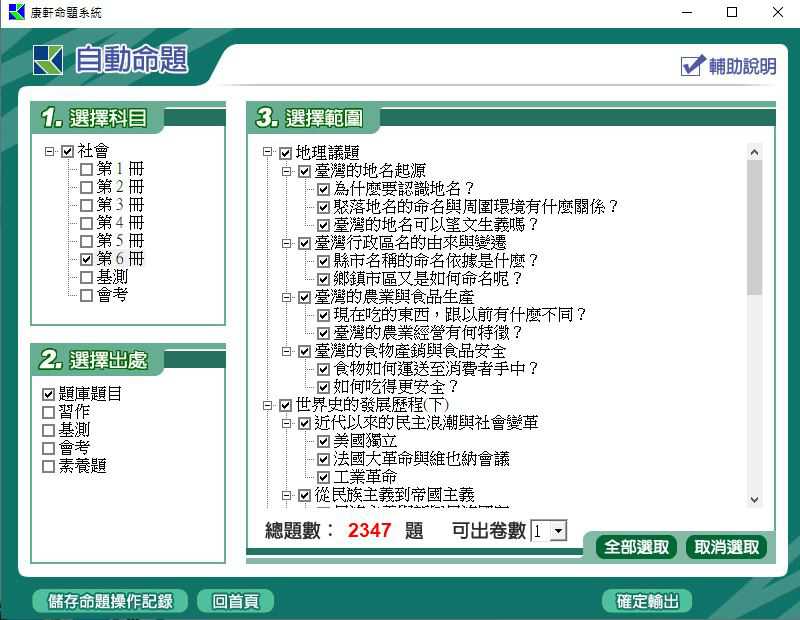Click 取消選取 button
Image resolution: width=800 pixels, height=620 pixels.
(x=726, y=547)
